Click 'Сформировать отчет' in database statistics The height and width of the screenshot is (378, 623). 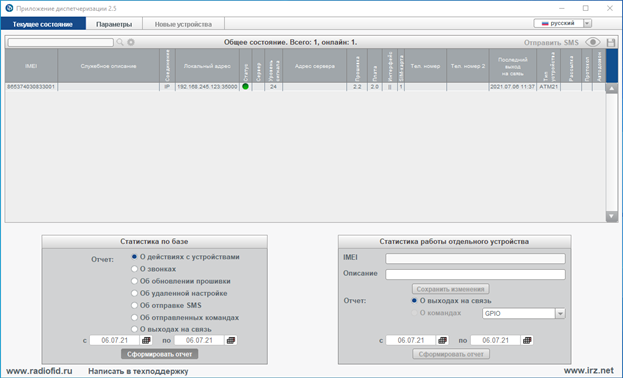(x=159, y=354)
